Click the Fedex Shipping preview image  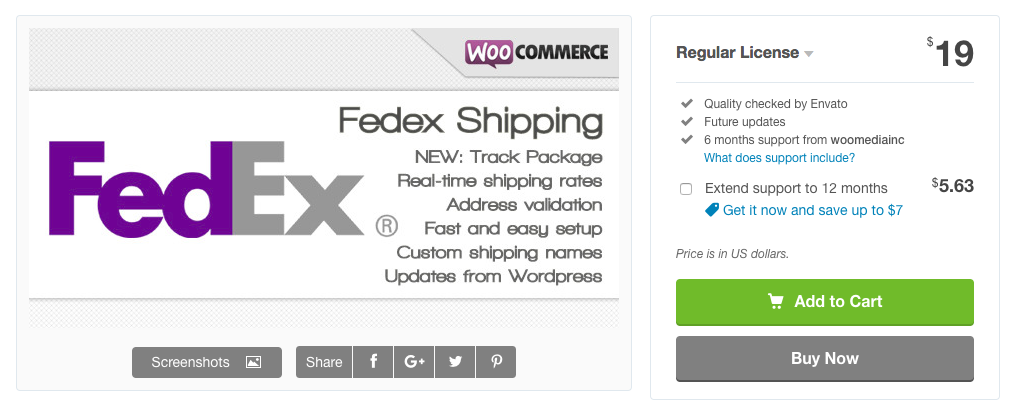click(x=324, y=178)
